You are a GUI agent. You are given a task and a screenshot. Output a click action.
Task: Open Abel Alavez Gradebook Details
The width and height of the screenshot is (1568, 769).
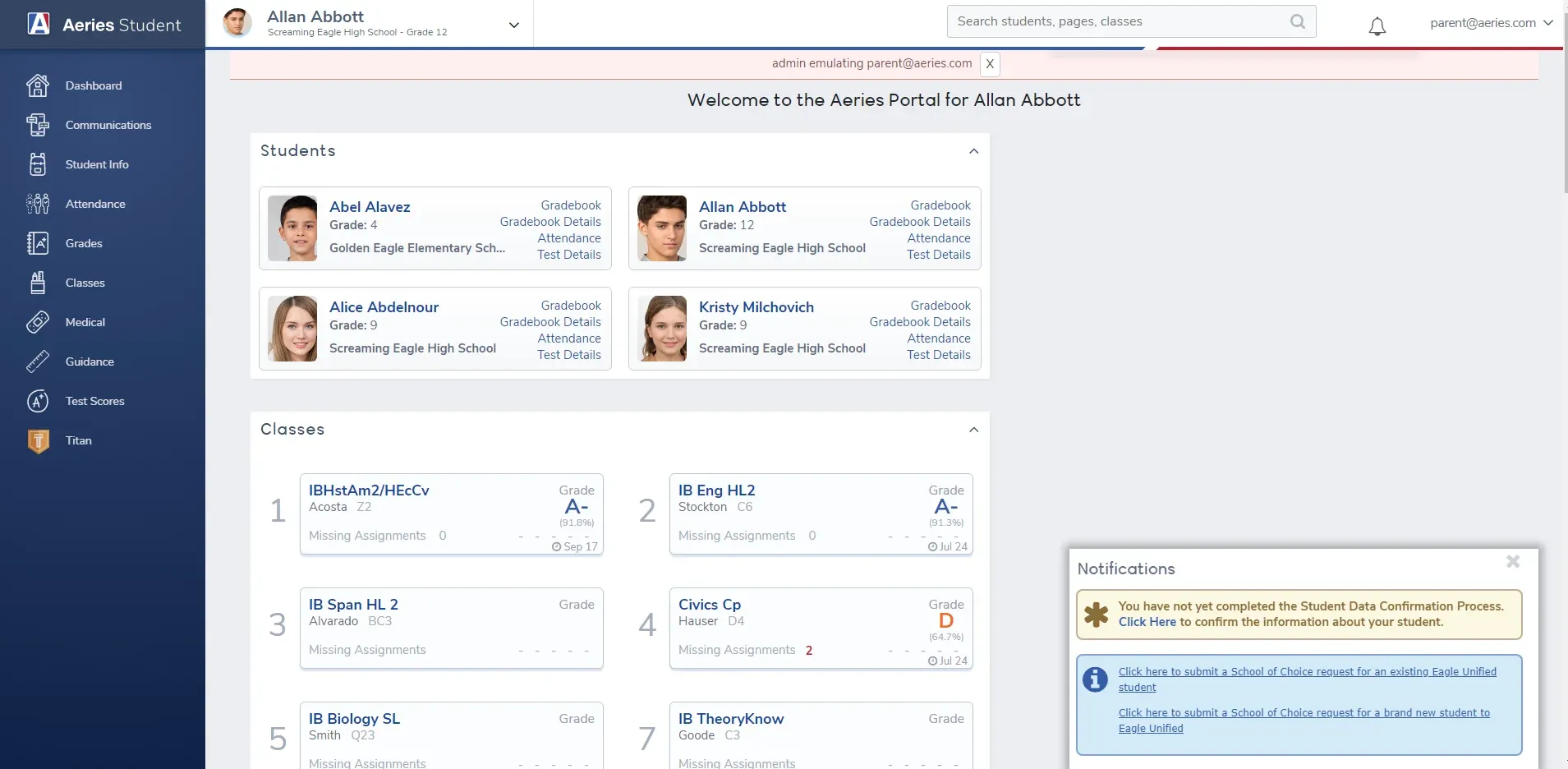point(550,222)
